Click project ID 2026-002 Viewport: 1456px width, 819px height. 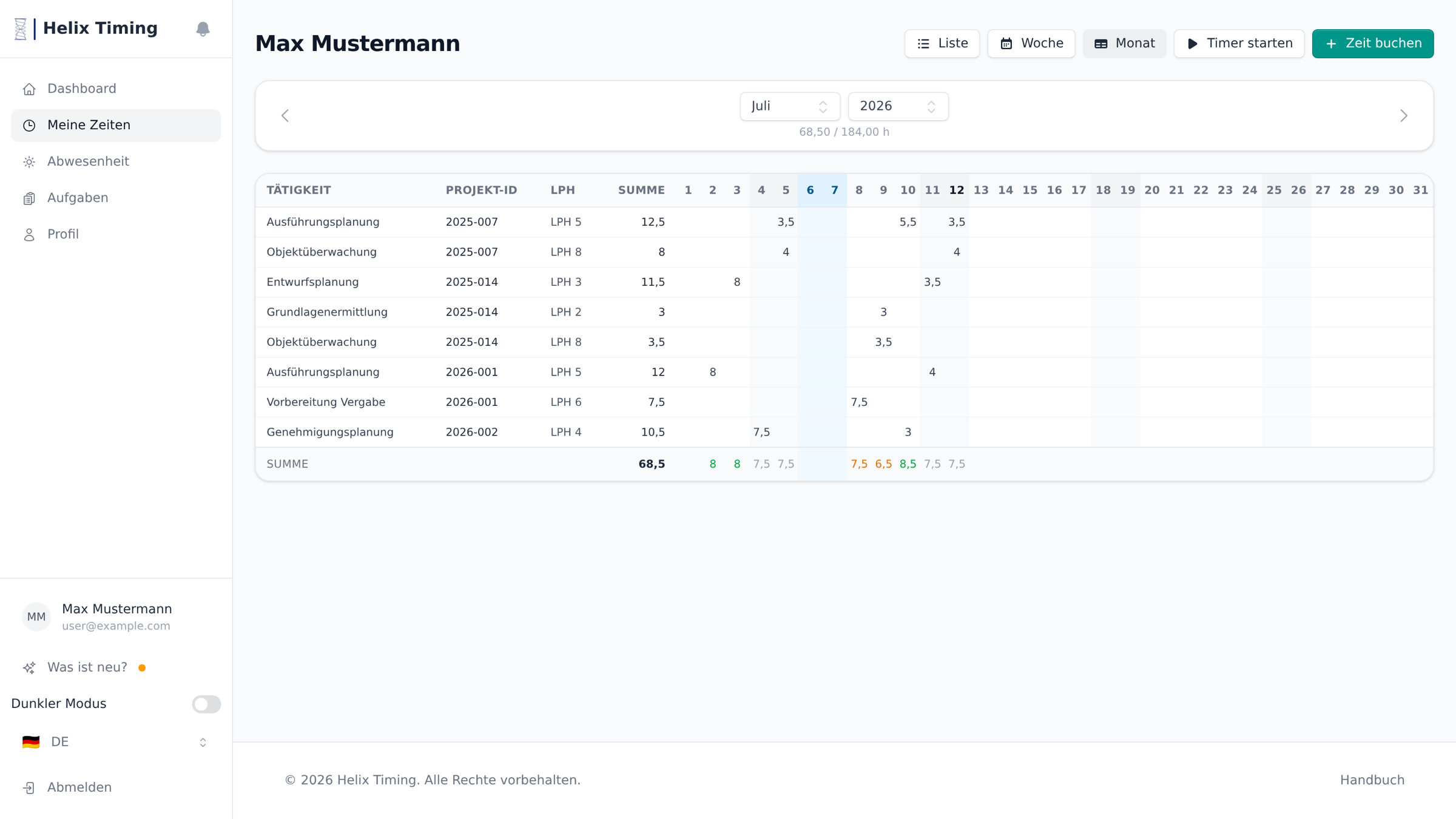pyautogui.click(x=471, y=433)
